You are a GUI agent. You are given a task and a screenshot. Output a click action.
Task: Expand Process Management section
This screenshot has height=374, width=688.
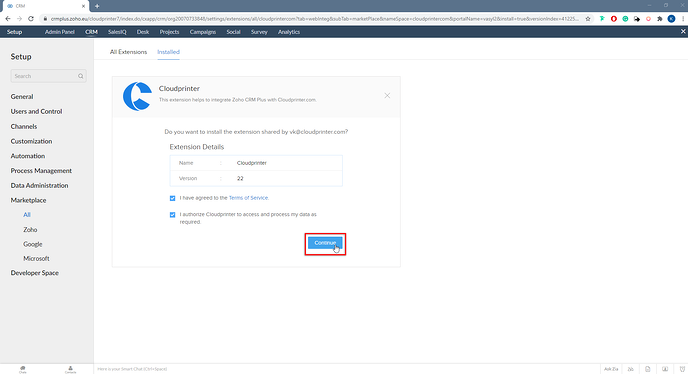41,171
